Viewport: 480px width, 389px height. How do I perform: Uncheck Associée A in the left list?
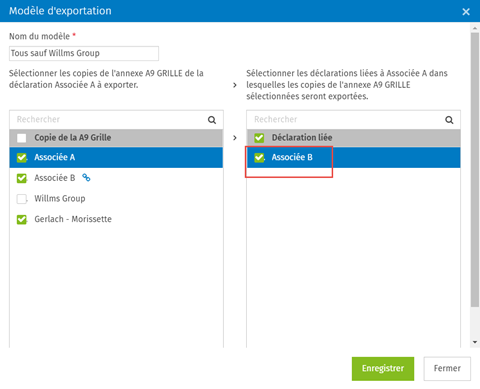point(22,157)
